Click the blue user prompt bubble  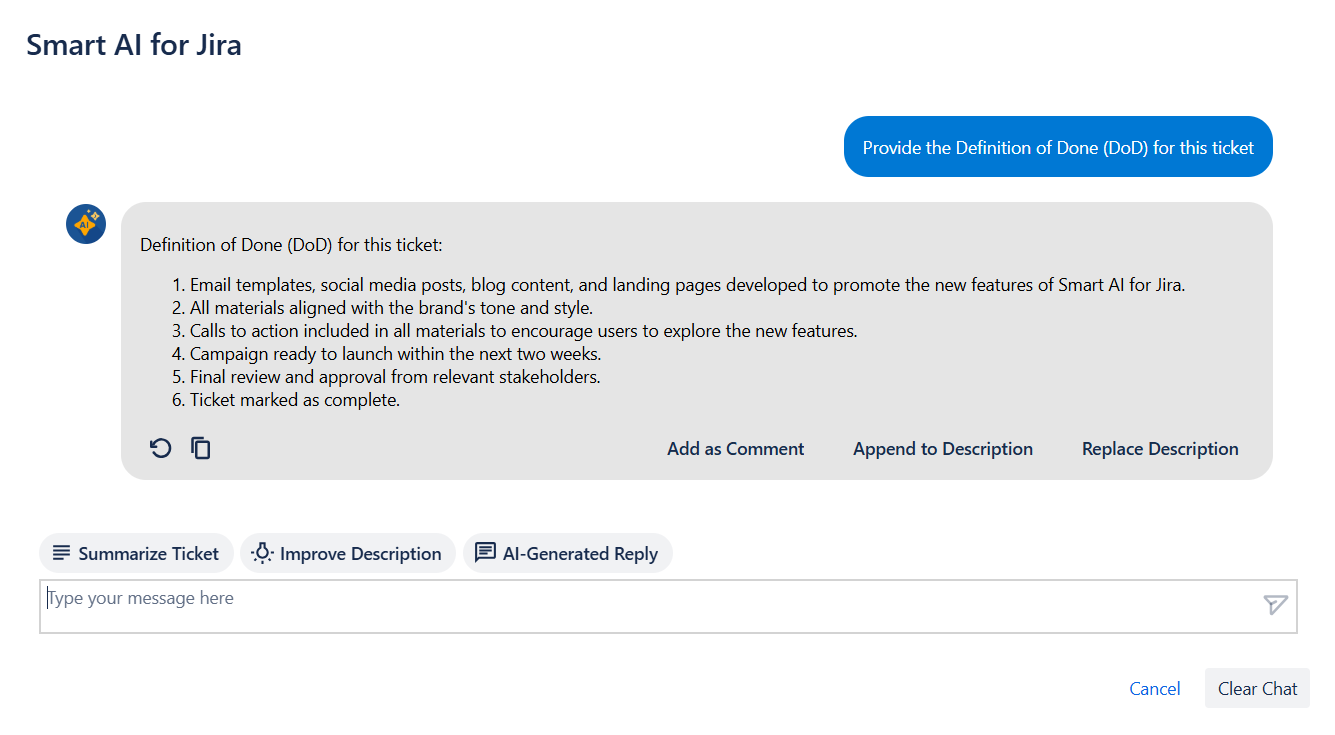click(x=1057, y=147)
